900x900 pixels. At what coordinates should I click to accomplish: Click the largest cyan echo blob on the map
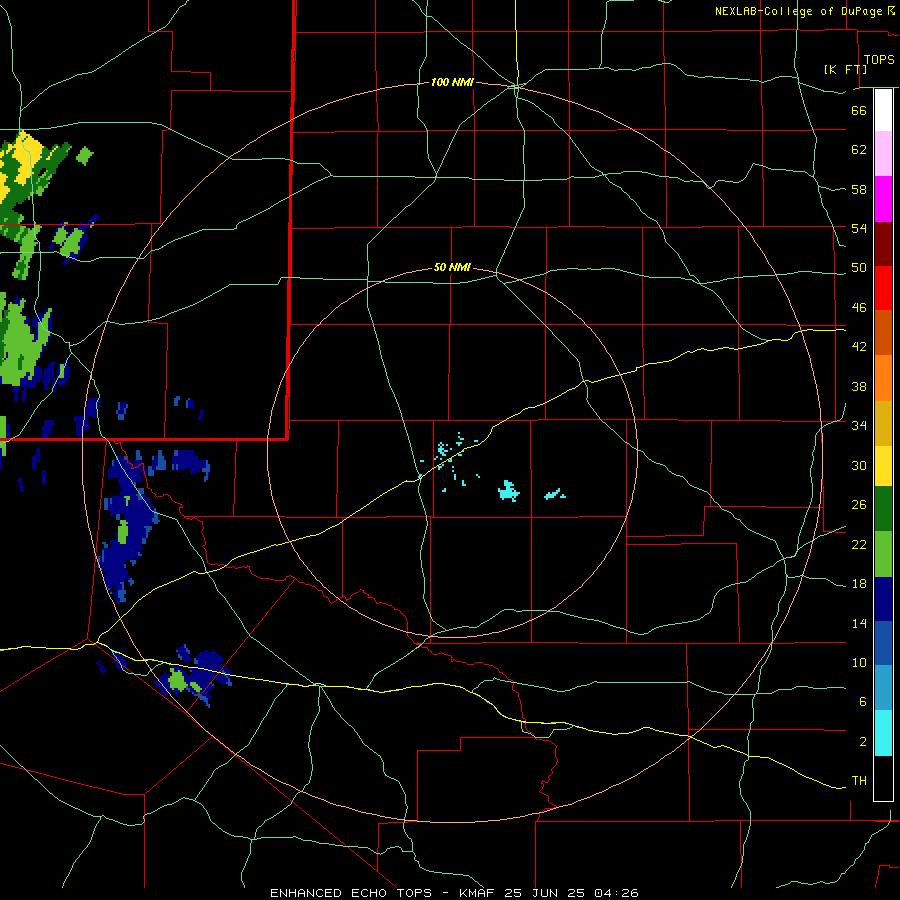508,491
